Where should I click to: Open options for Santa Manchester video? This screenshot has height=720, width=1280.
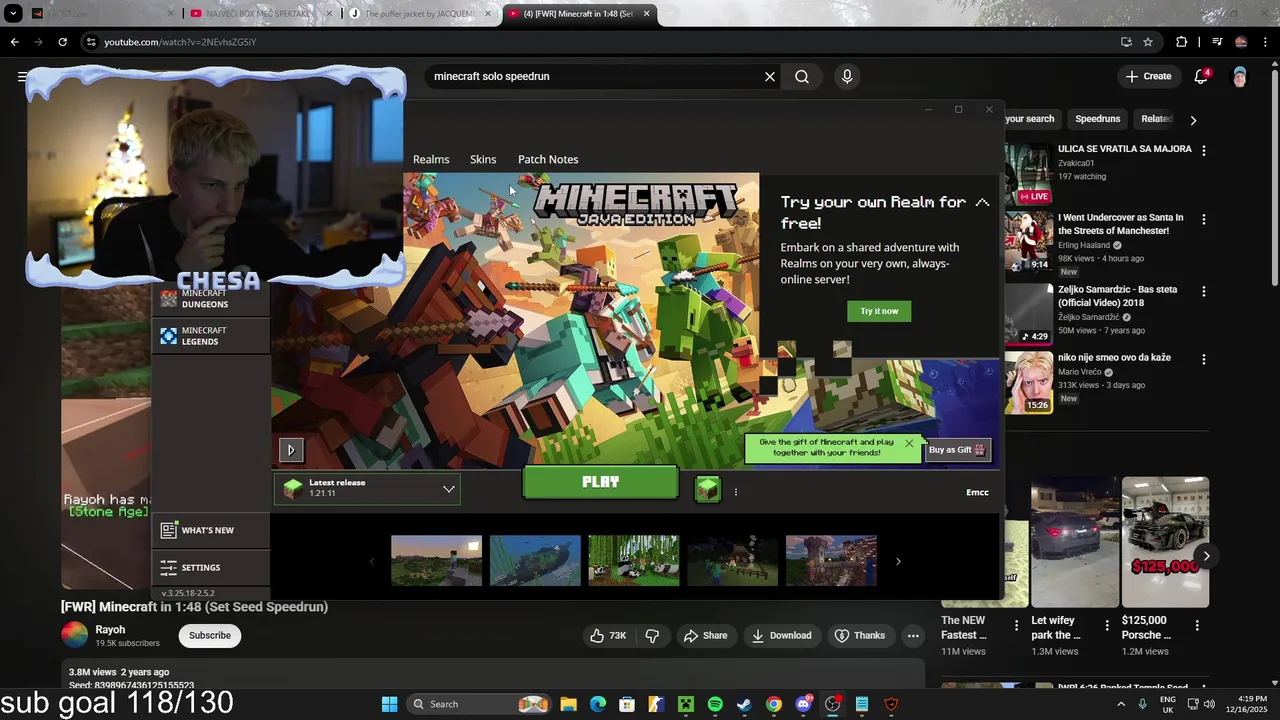coord(1204,220)
